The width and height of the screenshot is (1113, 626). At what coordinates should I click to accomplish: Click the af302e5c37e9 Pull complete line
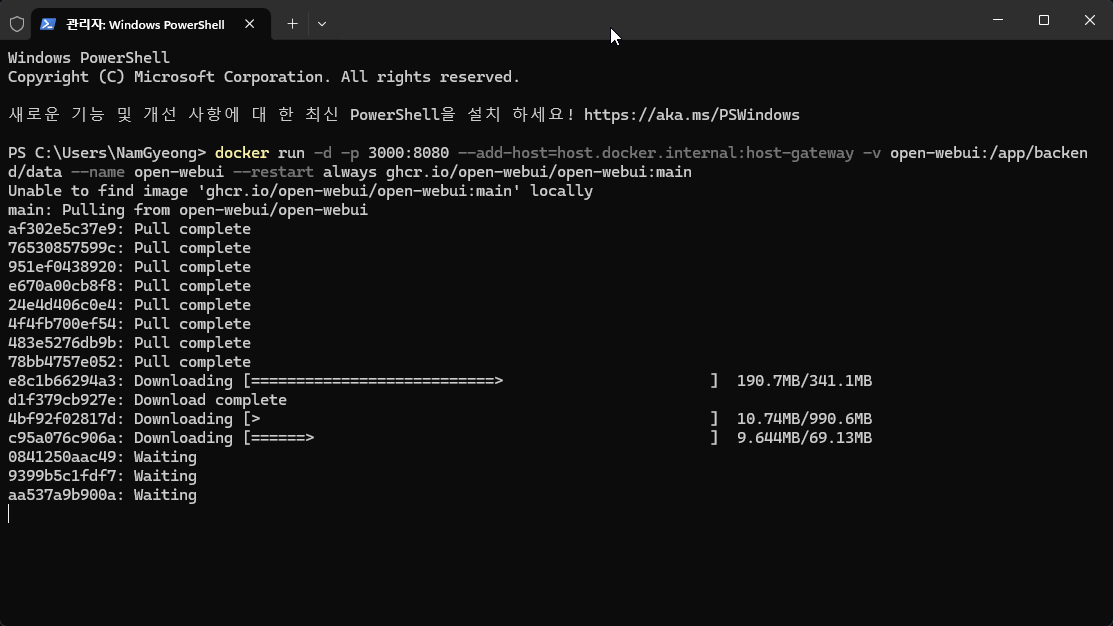(x=128, y=228)
